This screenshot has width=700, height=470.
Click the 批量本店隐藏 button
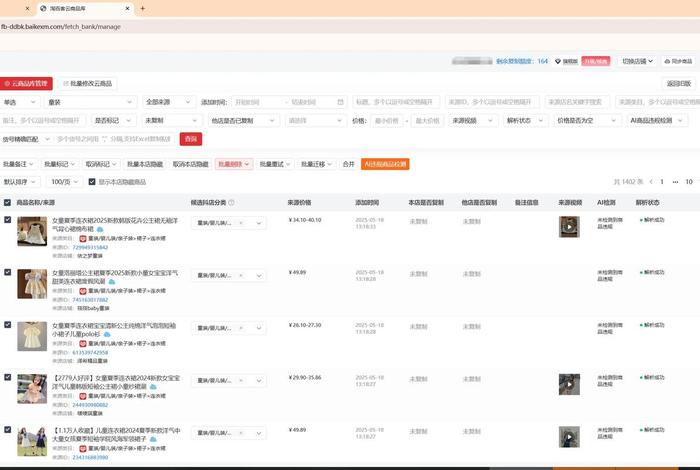145,164
